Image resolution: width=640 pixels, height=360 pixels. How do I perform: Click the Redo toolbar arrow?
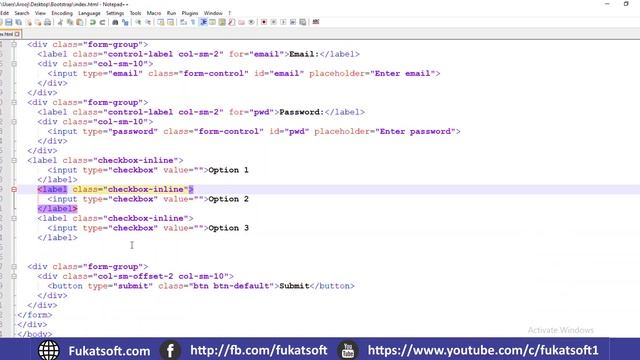[x=102, y=22]
